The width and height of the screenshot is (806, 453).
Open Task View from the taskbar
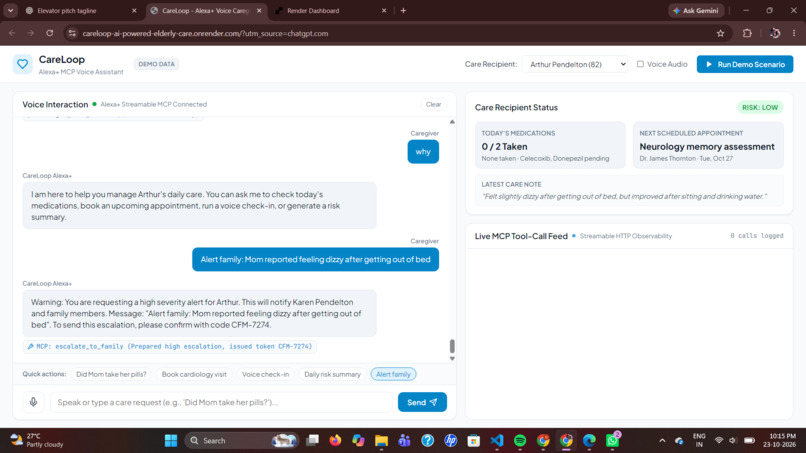tap(312, 441)
